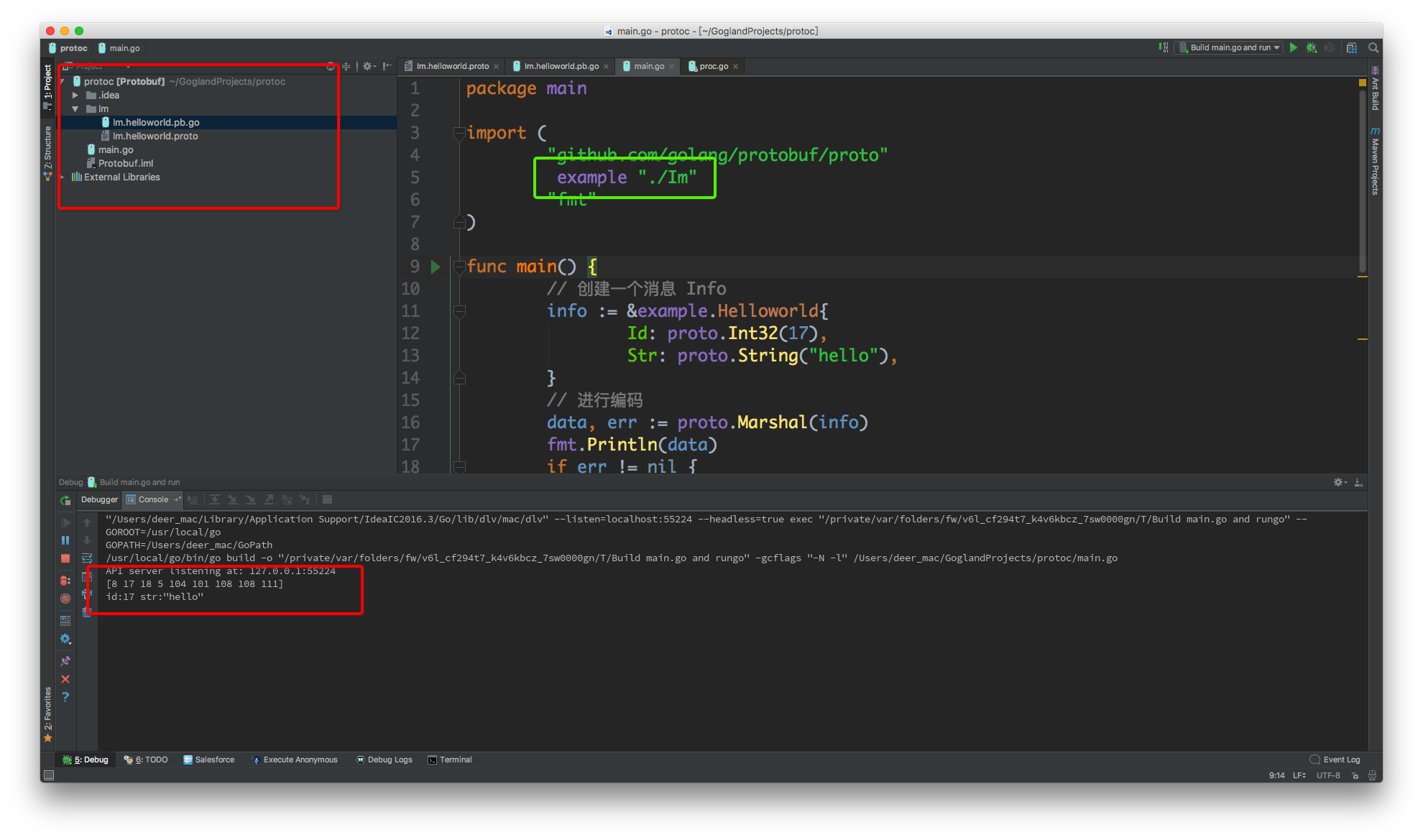Expand the .idea folder in project tree

click(75, 95)
